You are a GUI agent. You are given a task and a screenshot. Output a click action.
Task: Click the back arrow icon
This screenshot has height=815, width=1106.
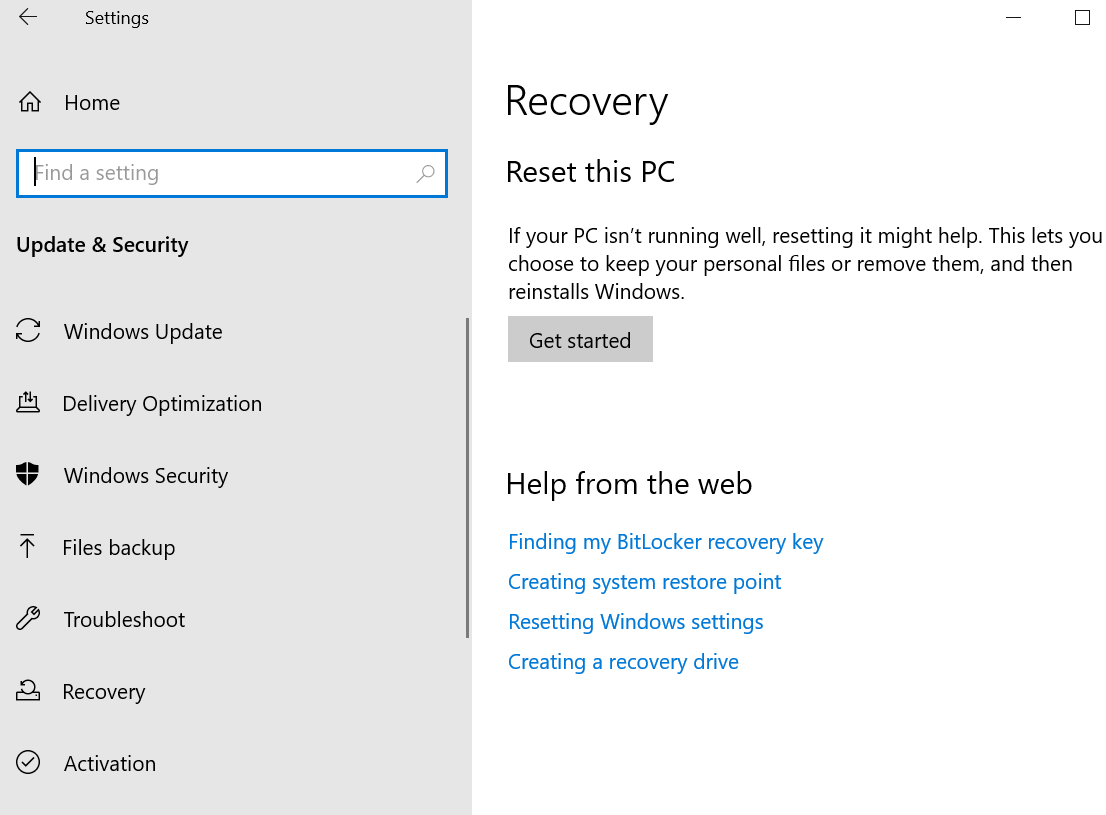[28, 17]
